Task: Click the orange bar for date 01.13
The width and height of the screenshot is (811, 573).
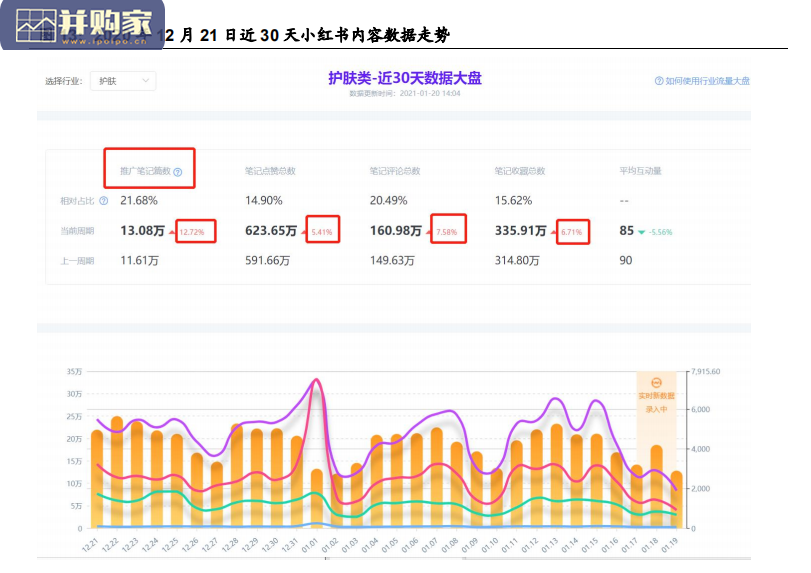Action: click(557, 476)
